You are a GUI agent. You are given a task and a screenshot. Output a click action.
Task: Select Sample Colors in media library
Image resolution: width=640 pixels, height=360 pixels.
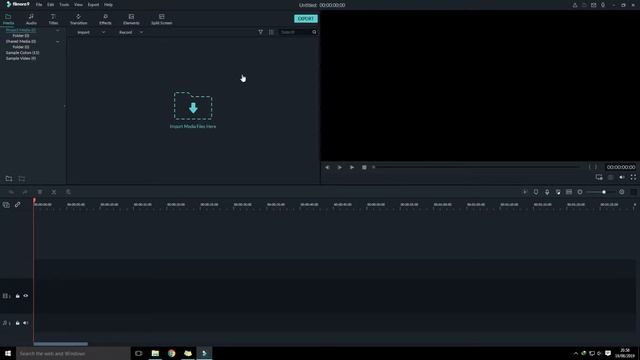point(22,53)
